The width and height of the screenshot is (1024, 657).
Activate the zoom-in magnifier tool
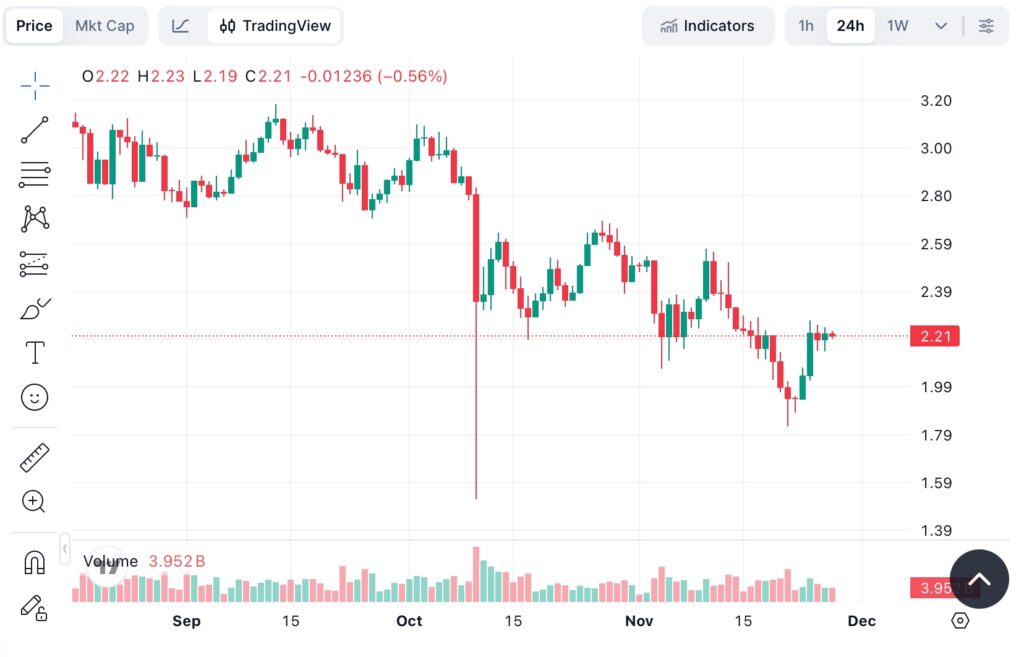pos(34,501)
